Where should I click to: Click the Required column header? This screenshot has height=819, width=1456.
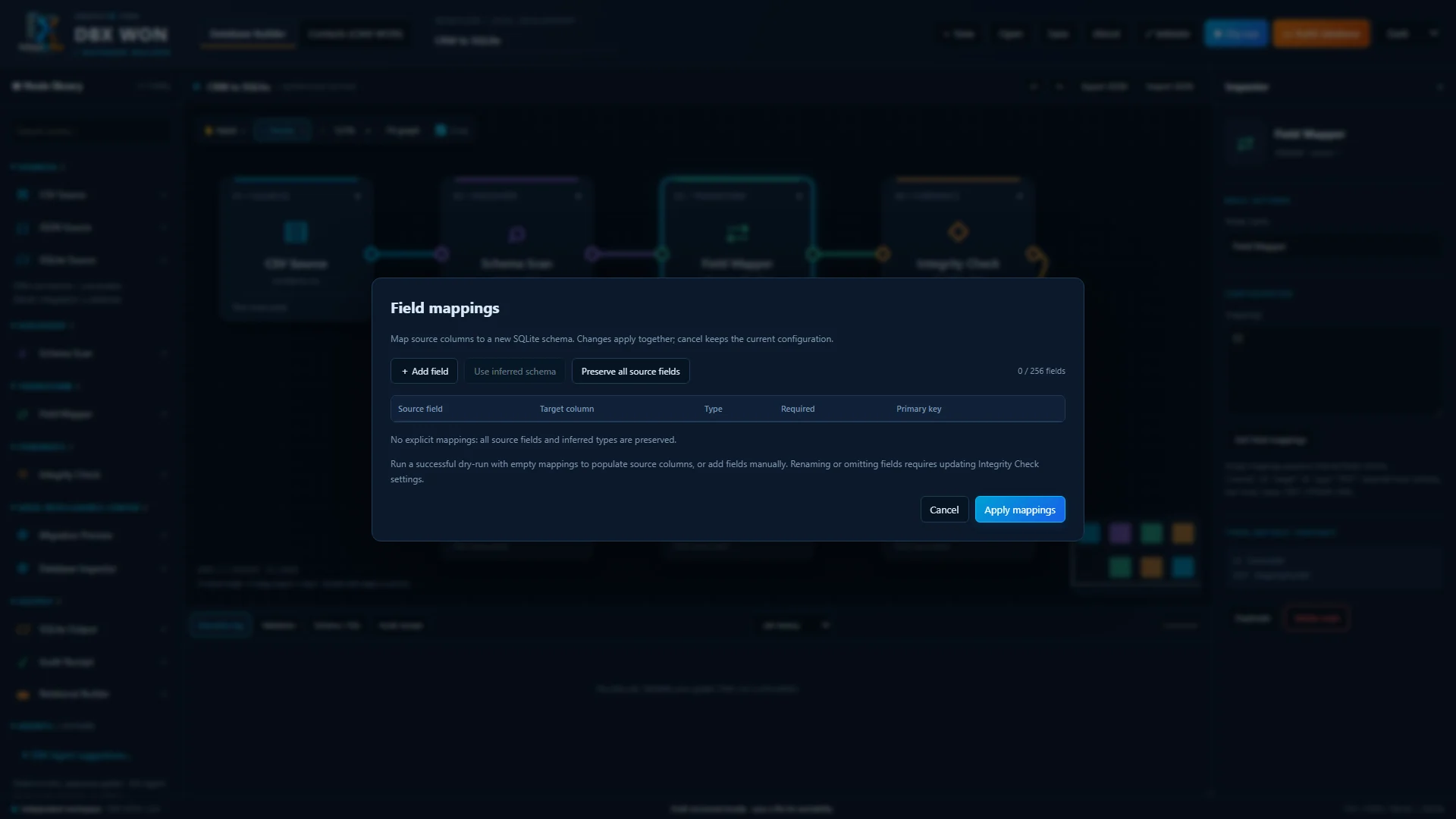coord(798,409)
